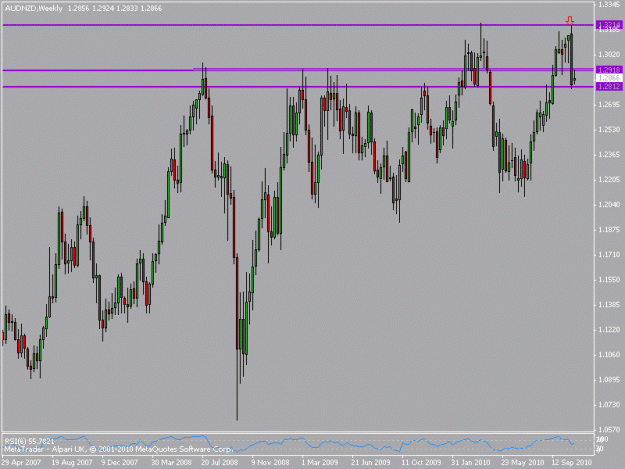Select the red down arrow marker above the latest peak
The width and height of the screenshot is (625, 469).
coord(570,20)
